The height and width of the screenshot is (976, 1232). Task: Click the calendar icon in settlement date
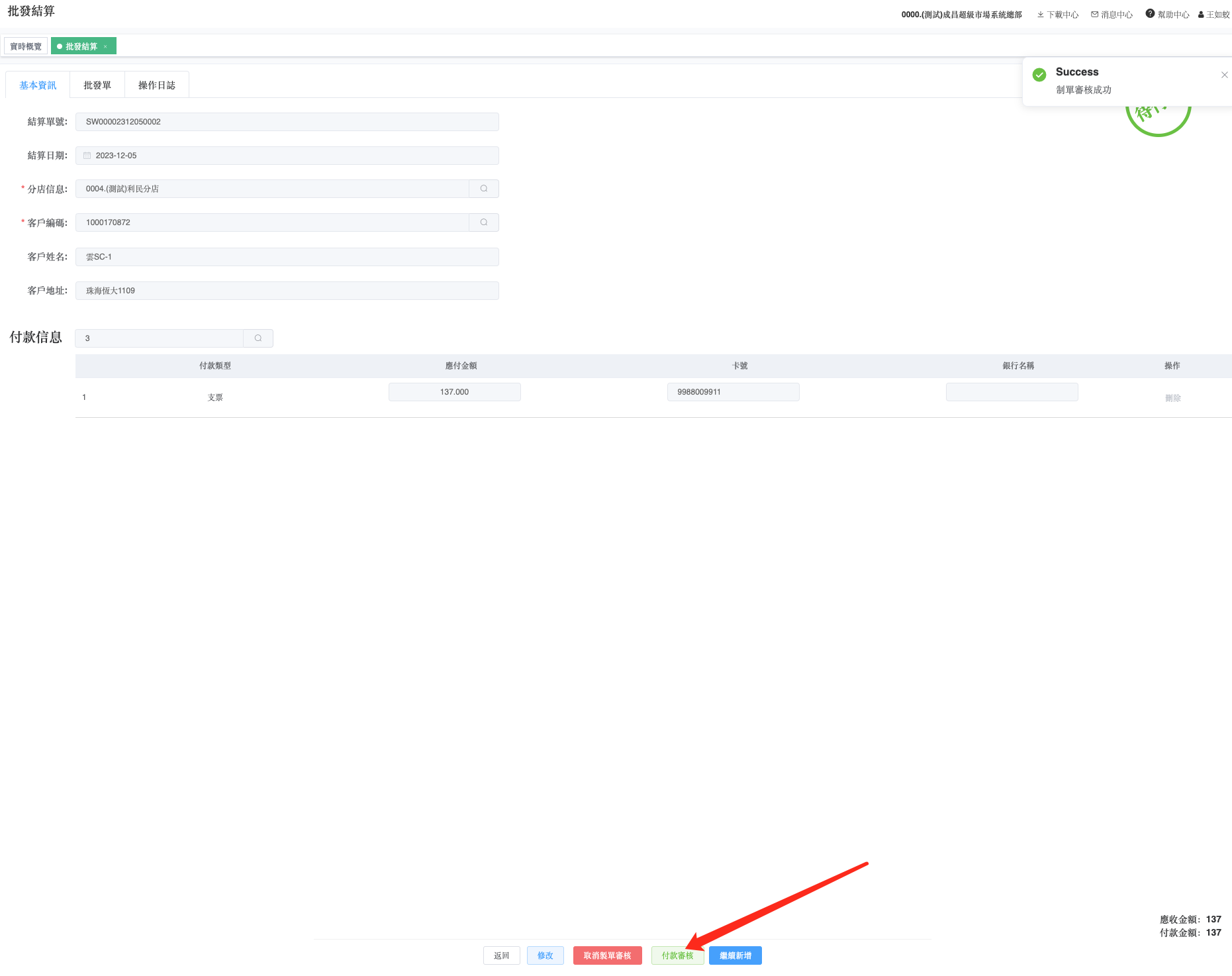(x=87, y=156)
